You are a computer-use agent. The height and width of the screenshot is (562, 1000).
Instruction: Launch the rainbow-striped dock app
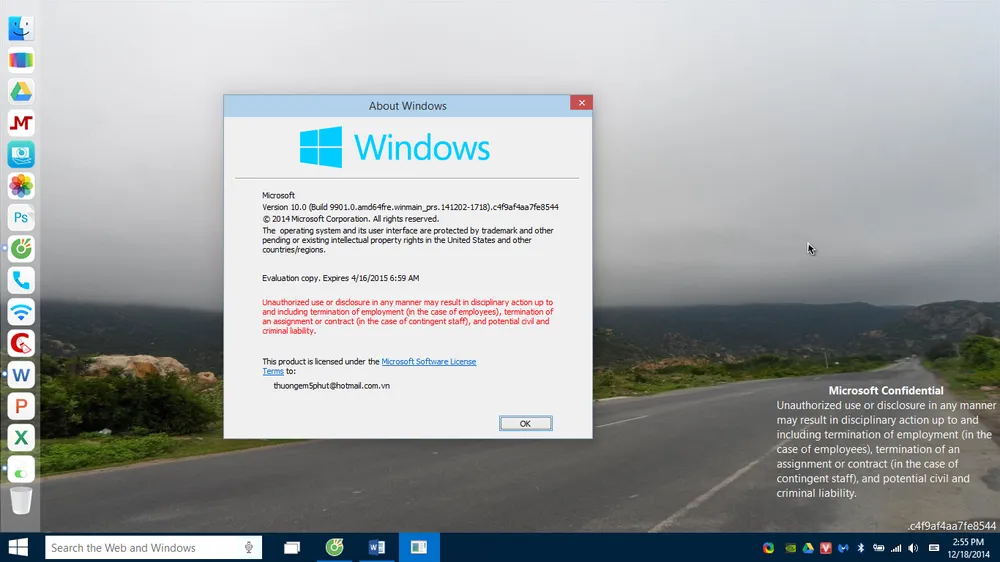(20, 60)
